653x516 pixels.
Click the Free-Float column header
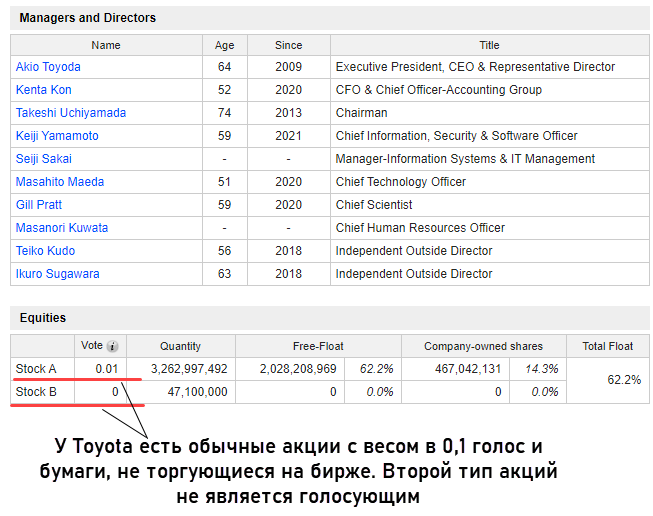coord(318,346)
